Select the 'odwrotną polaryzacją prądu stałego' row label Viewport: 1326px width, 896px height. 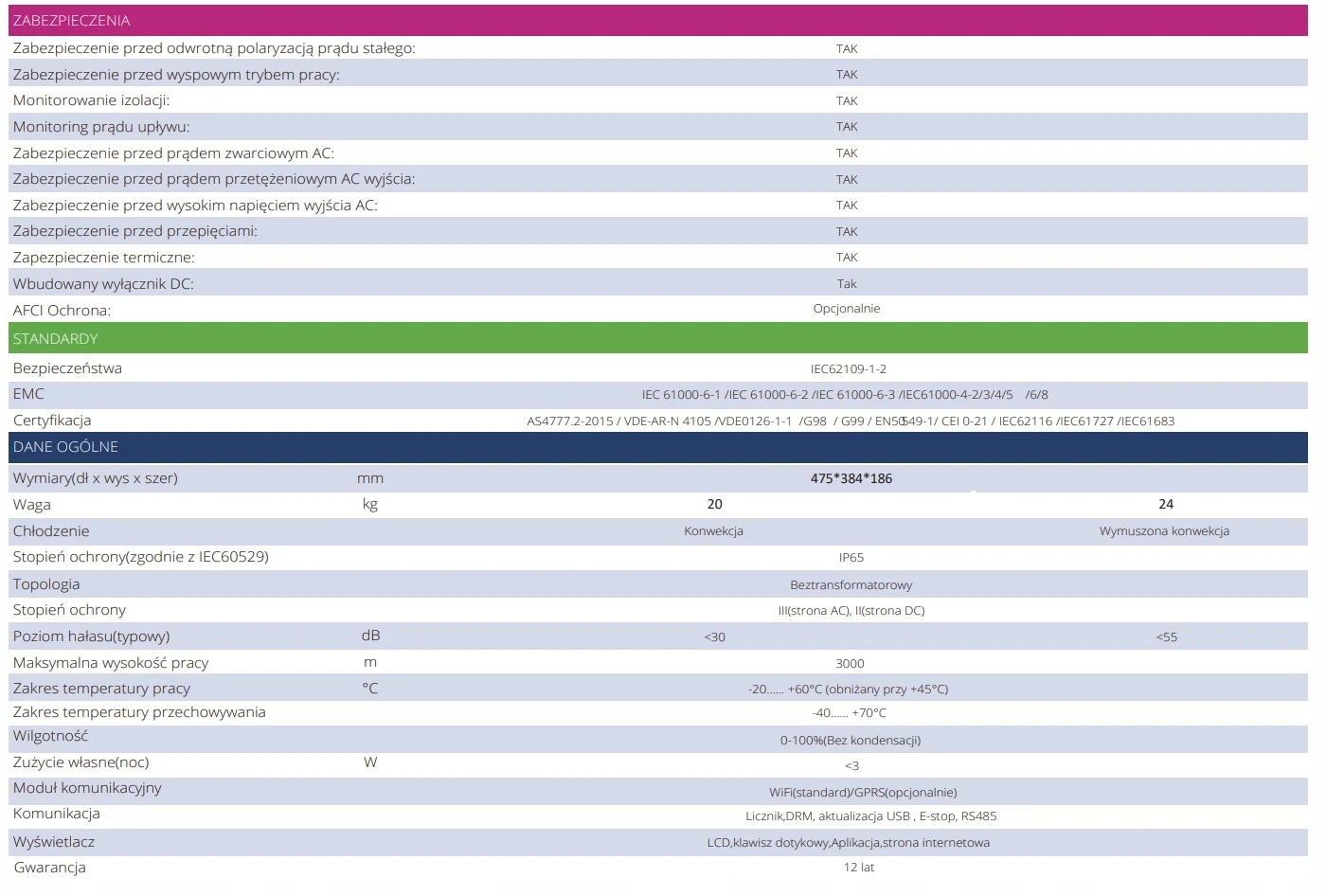click(x=214, y=48)
